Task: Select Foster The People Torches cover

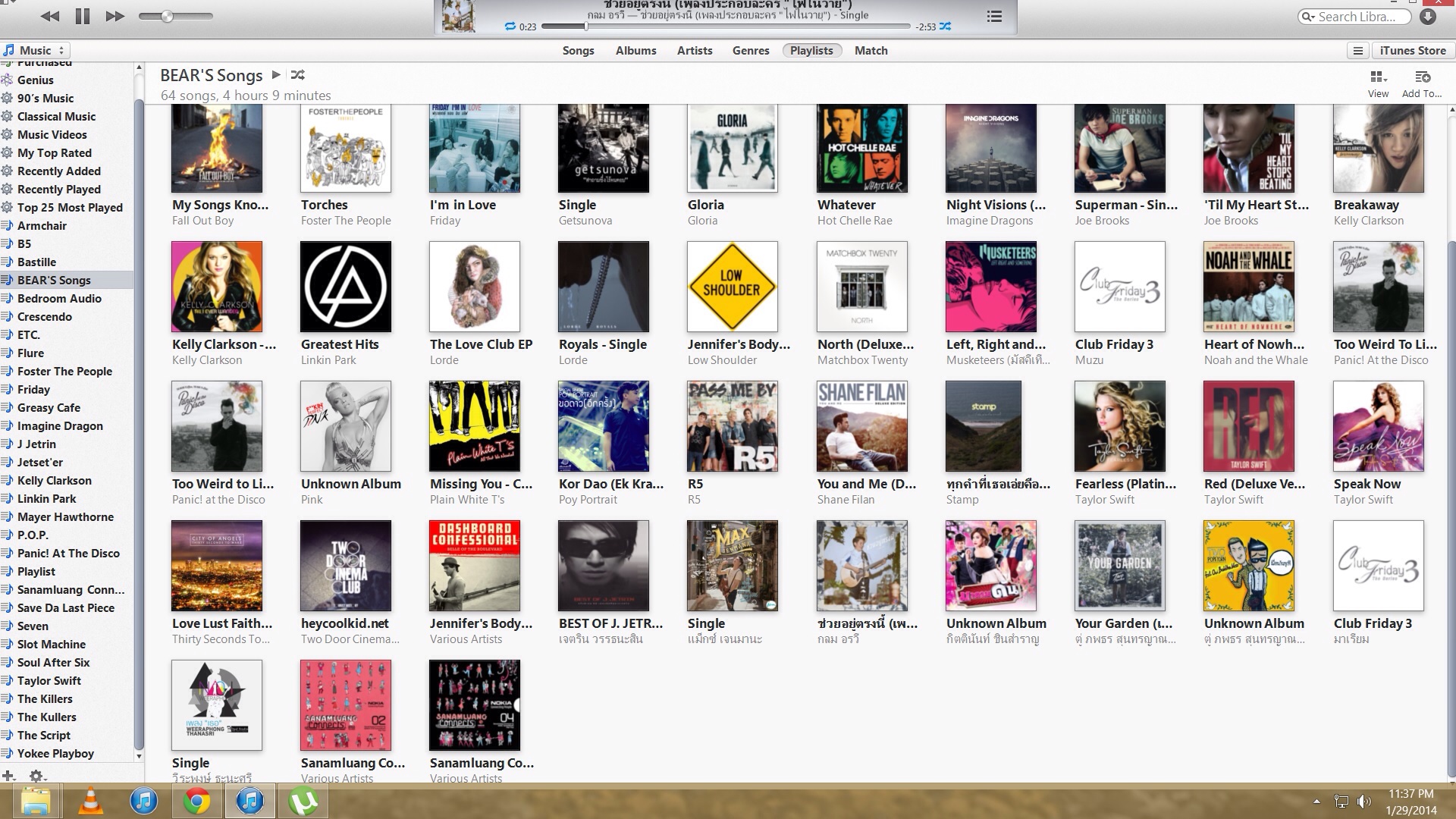Action: pos(346,148)
